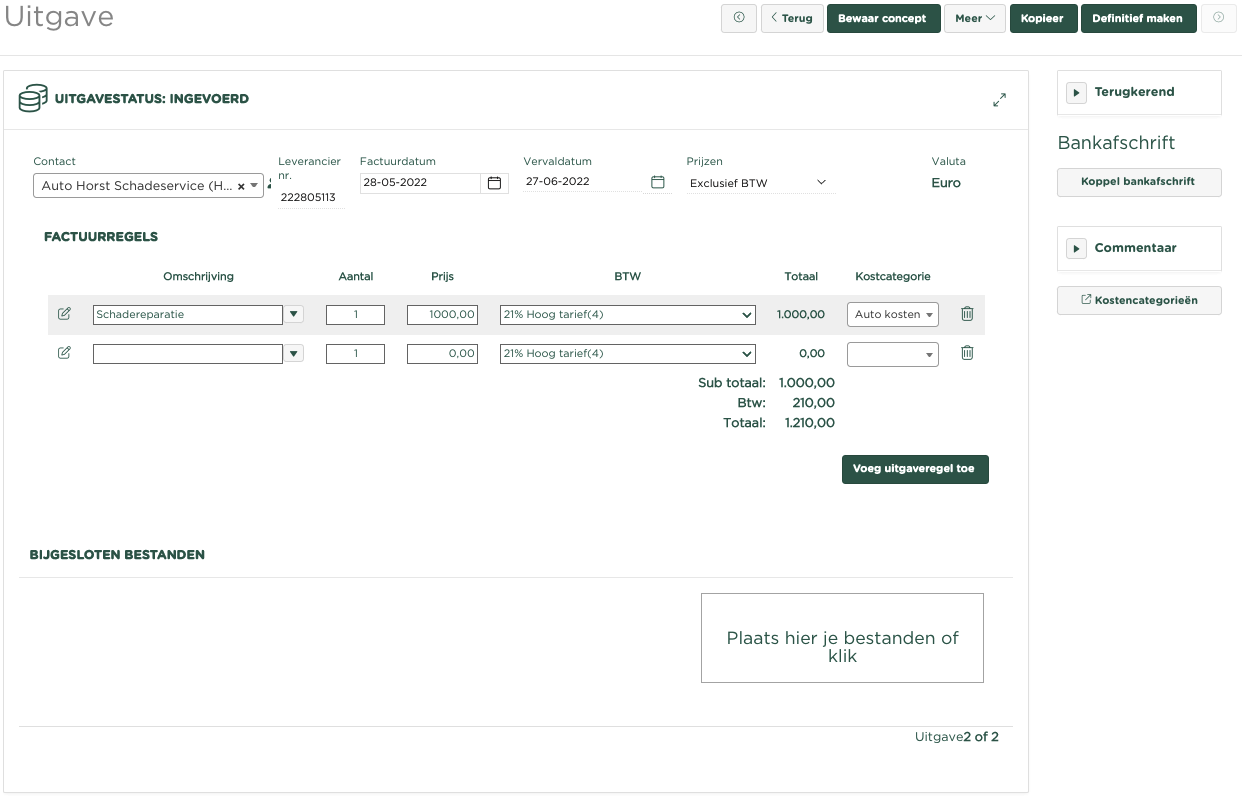Expand the form with the fullscreen arrows icon
The image size is (1242, 802).
999,100
